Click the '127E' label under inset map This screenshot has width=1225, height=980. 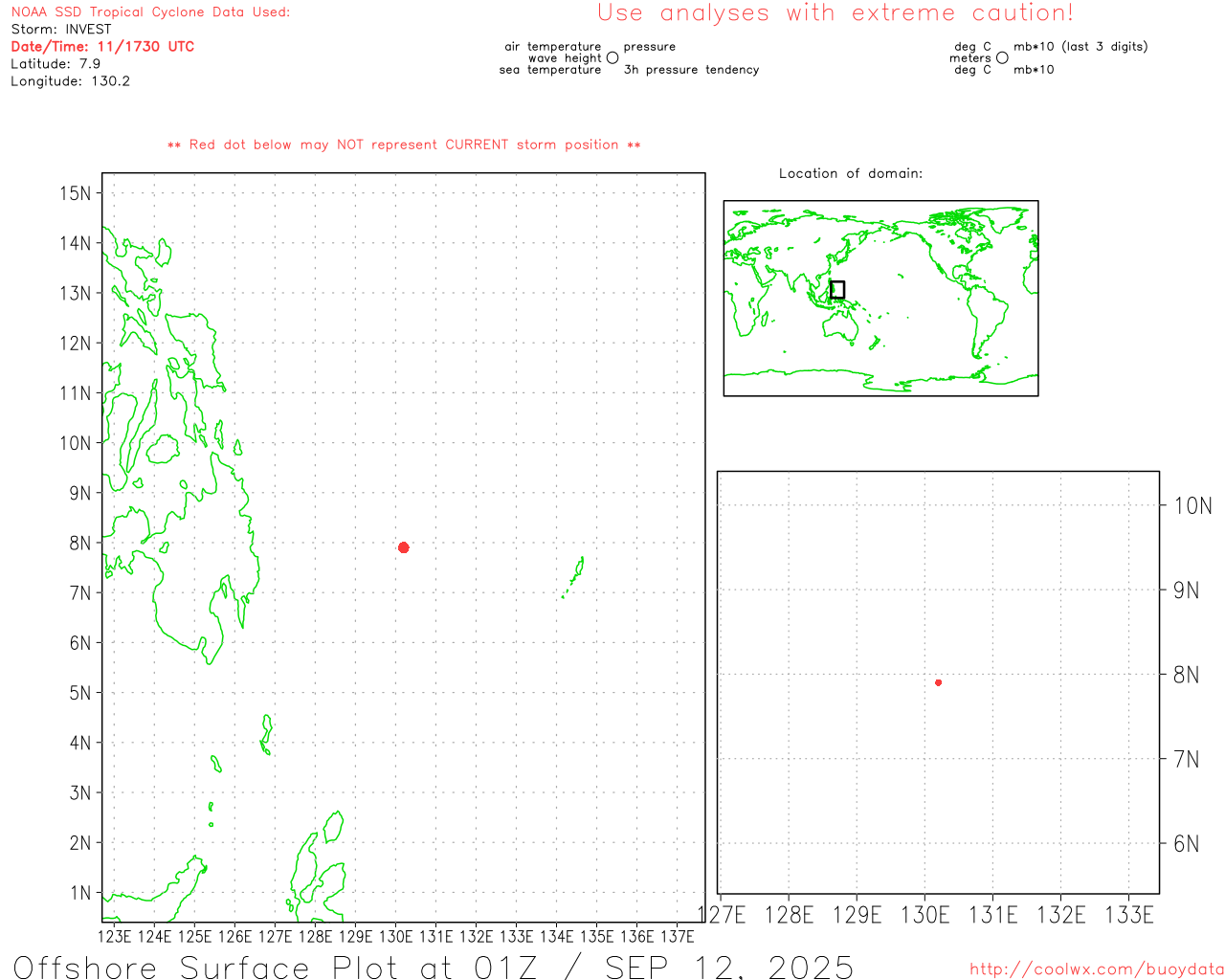click(722, 915)
